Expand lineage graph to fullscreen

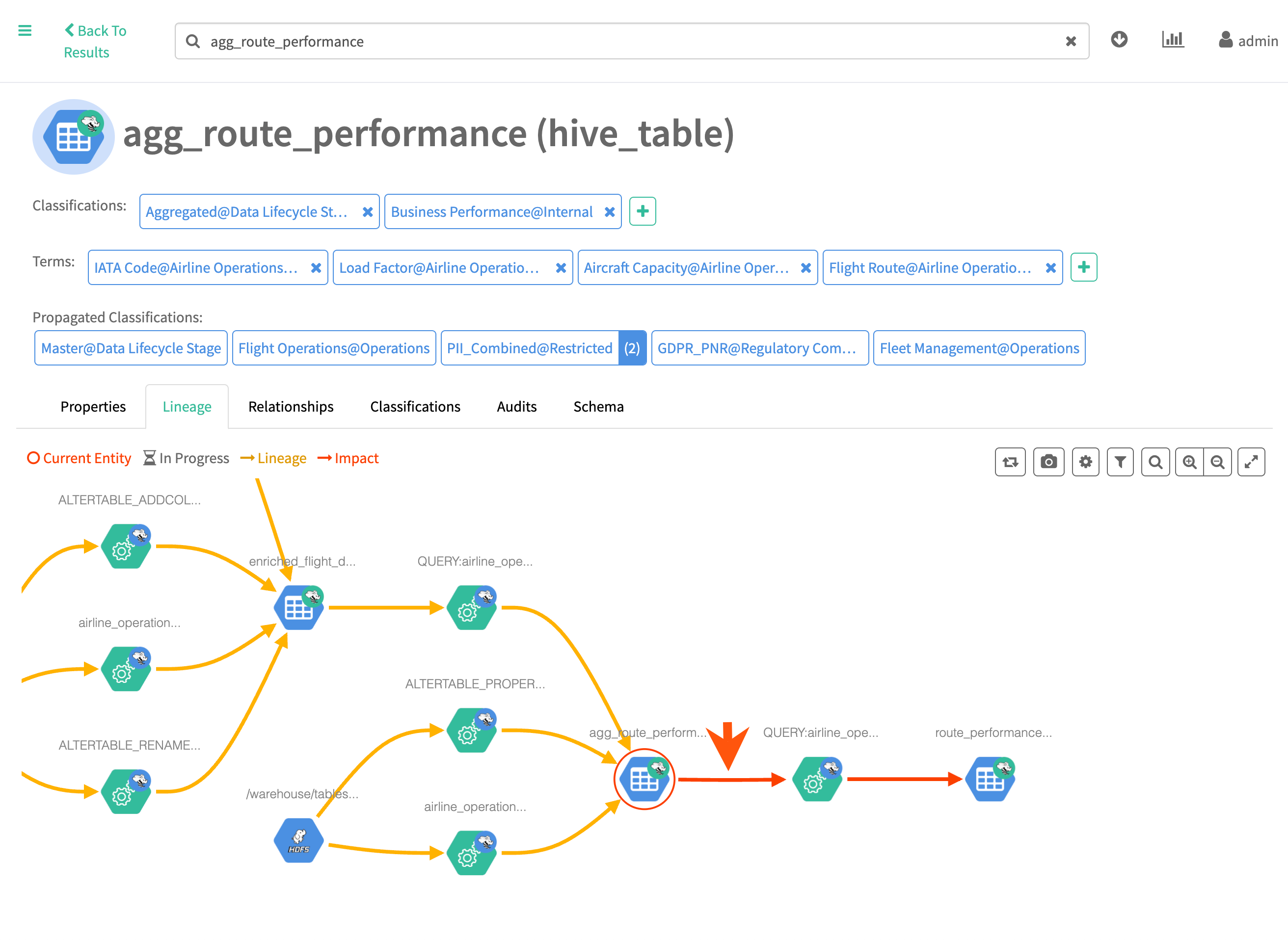point(1251,462)
